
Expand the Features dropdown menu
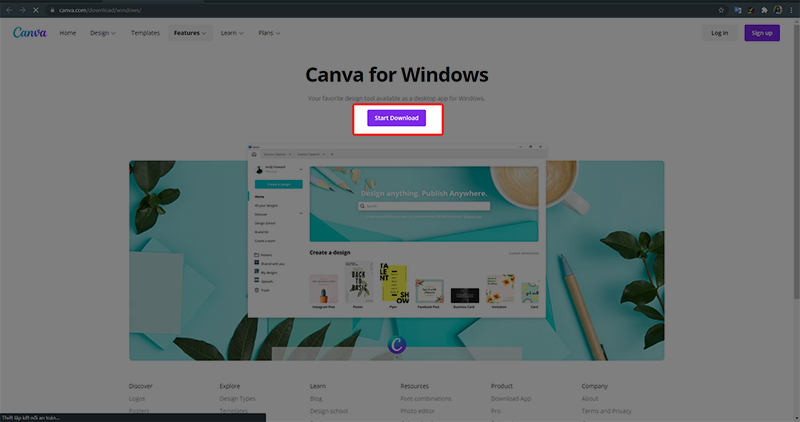[190, 33]
